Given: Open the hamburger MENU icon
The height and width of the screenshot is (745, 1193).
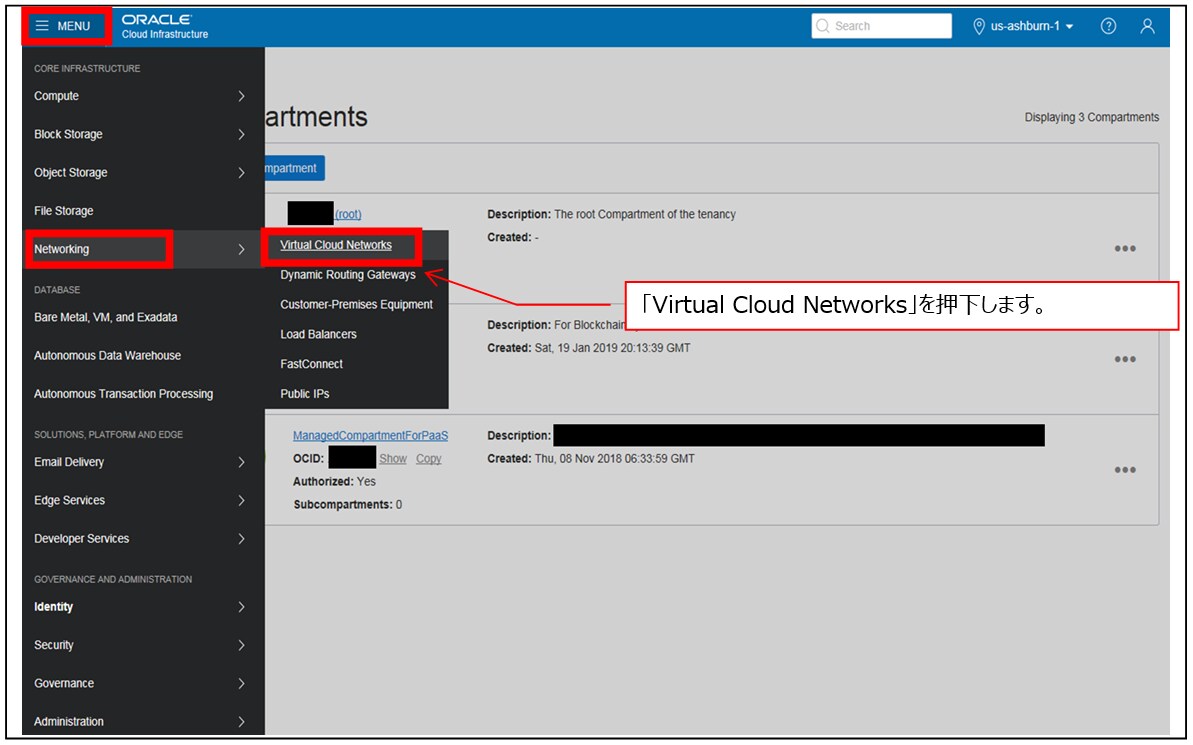Looking at the screenshot, I should (43, 26).
